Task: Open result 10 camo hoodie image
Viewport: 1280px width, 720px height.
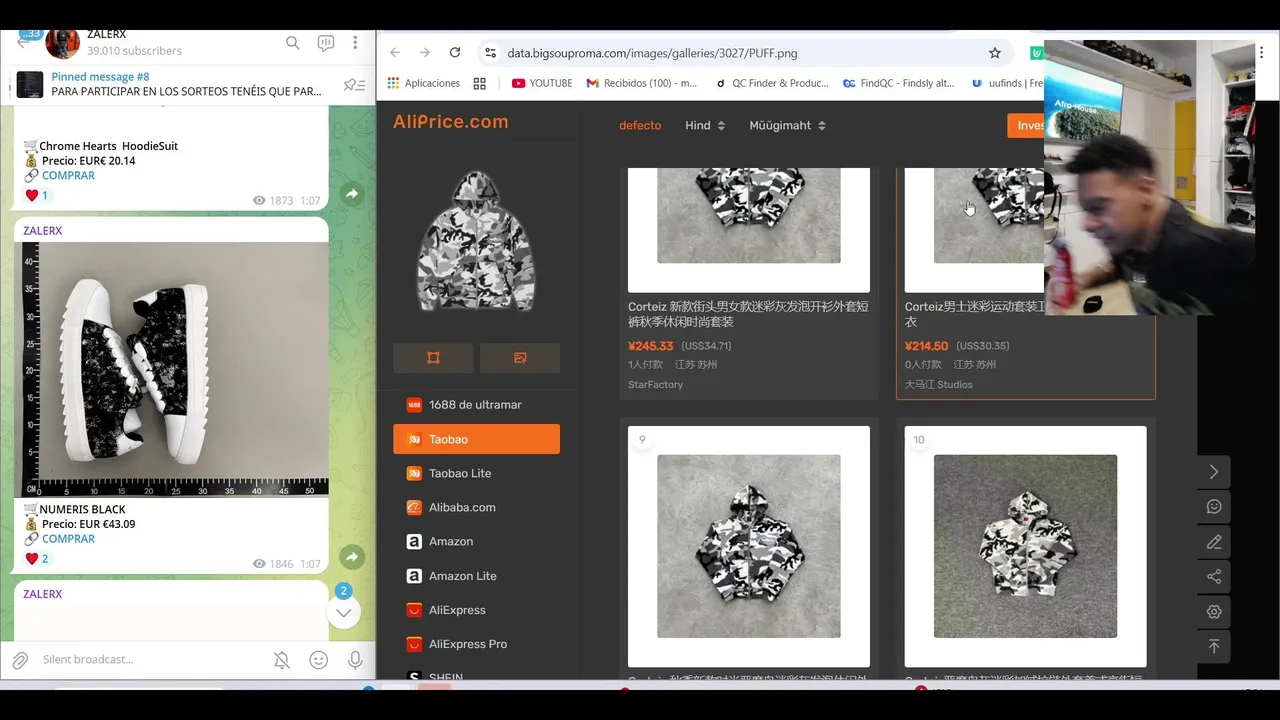Action: (x=1025, y=546)
